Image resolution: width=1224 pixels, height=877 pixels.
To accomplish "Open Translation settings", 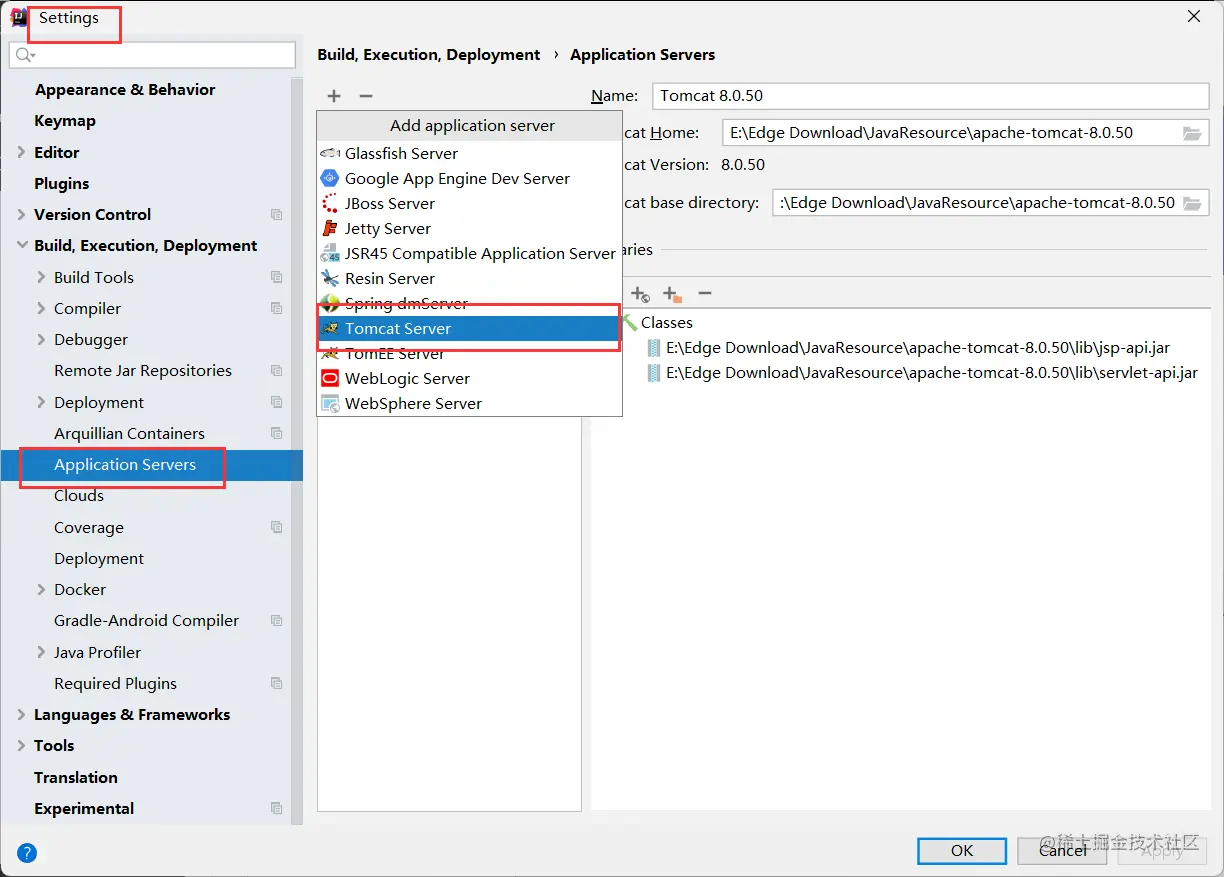I will click(75, 777).
